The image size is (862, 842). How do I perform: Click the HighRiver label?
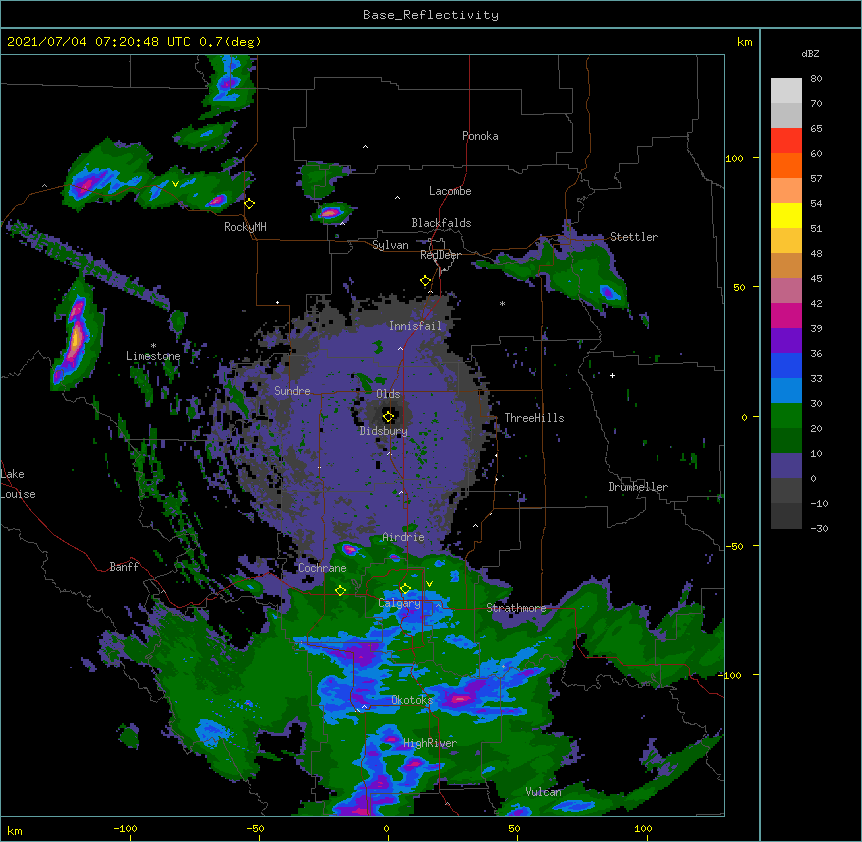point(430,743)
